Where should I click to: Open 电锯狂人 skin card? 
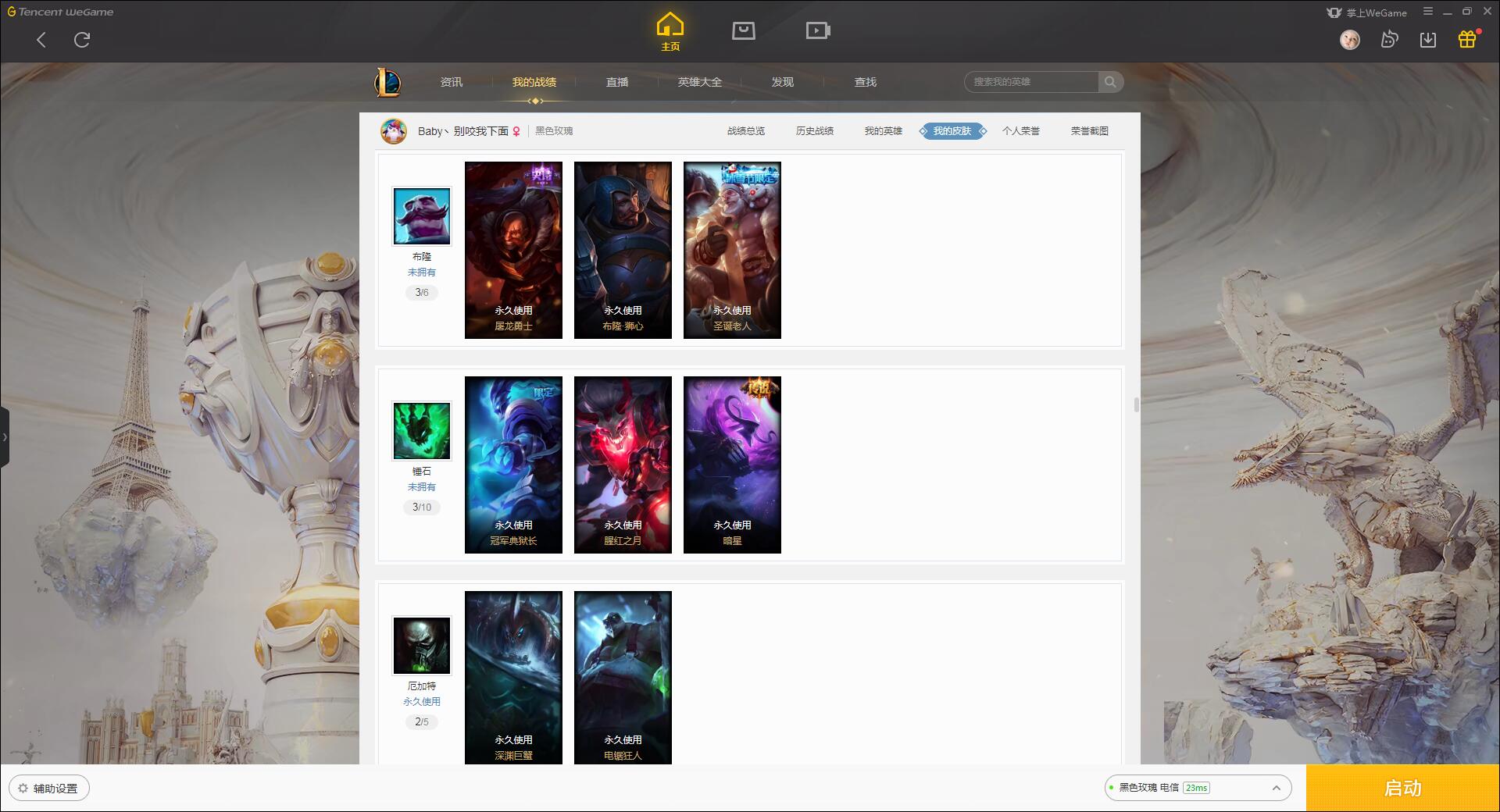pyautogui.click(x=623, y=678)
